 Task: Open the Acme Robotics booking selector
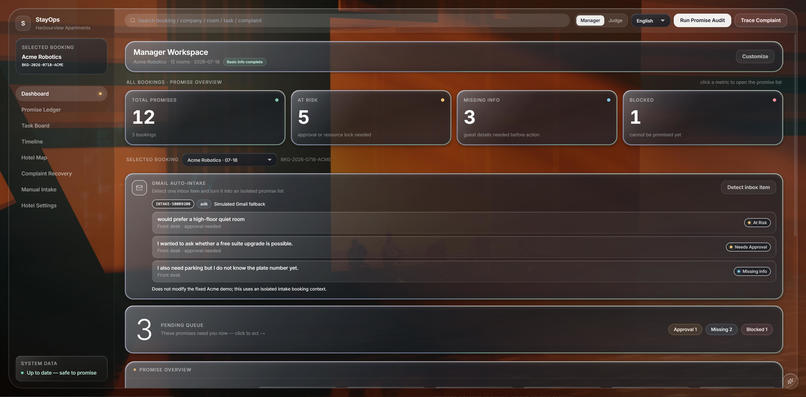click(x=229, y=160)
